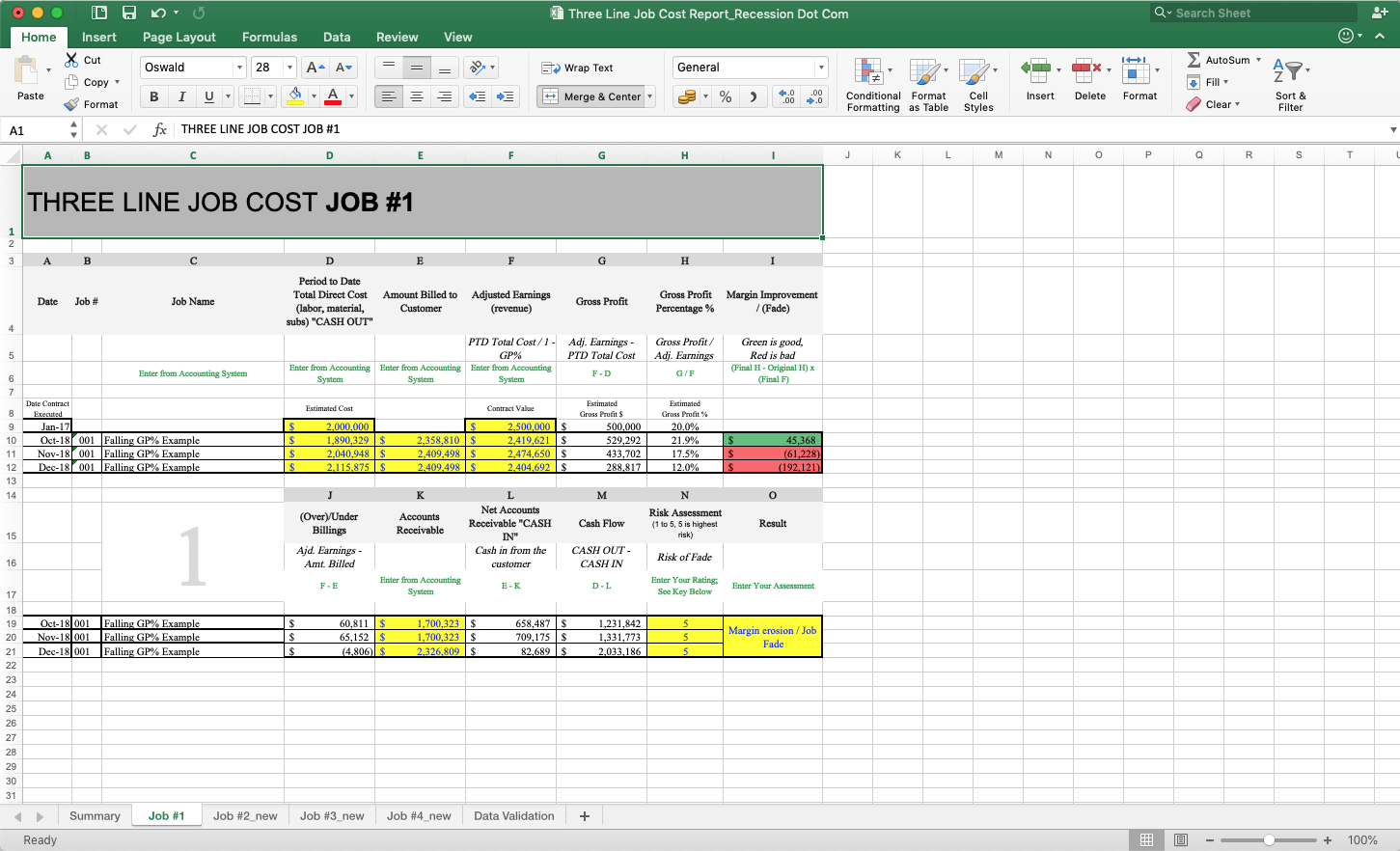Click zoom out minus button
The height and width of the screenshot is (851, 1400).
tap(1210, 840)
